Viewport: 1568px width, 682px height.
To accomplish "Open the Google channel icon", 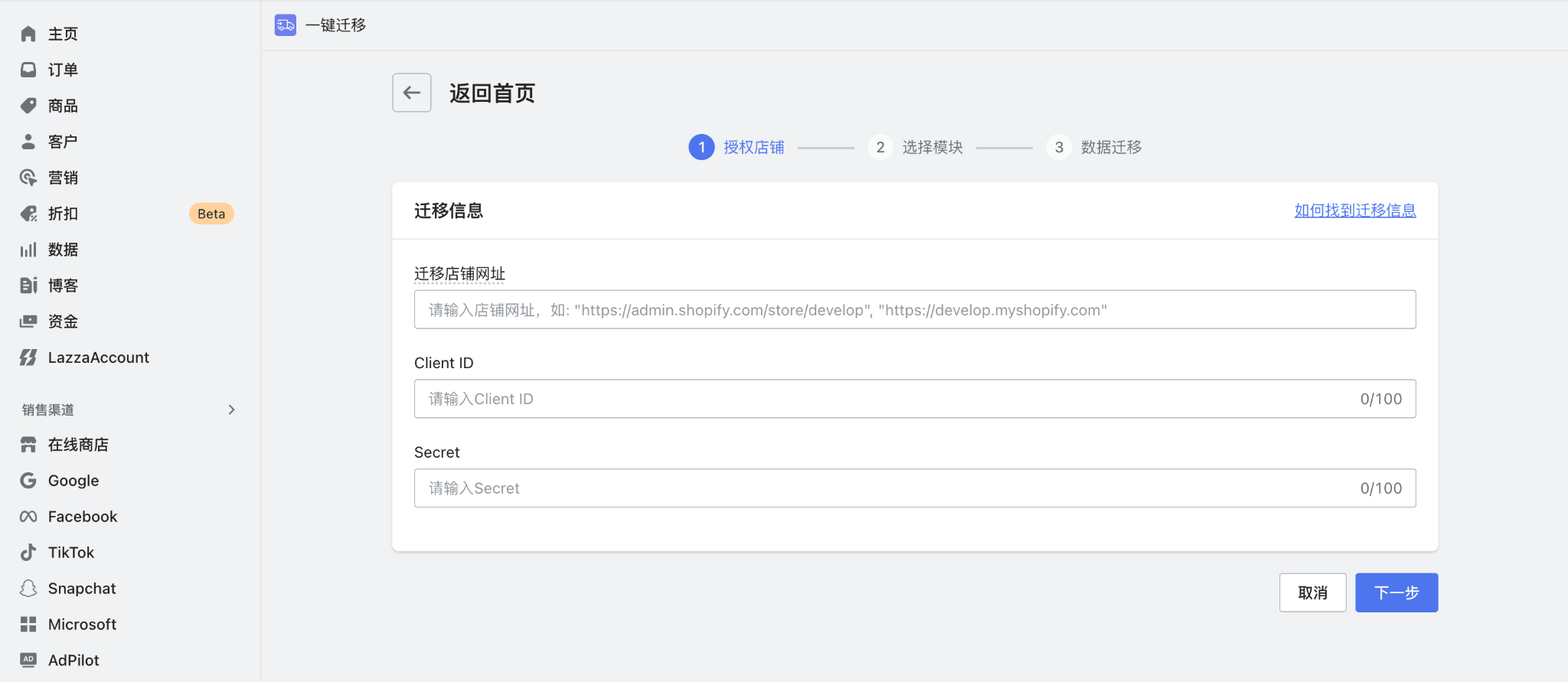I will click(28, 481).
